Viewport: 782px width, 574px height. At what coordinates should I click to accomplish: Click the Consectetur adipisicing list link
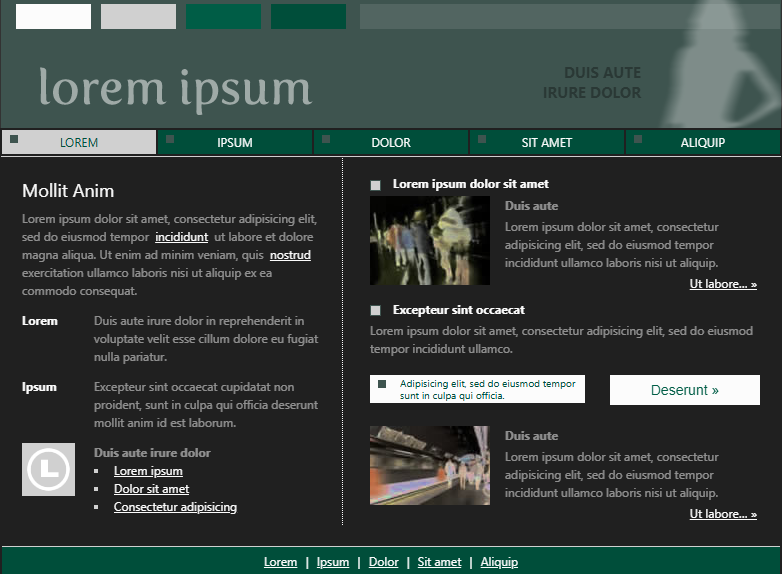(175, 507)
